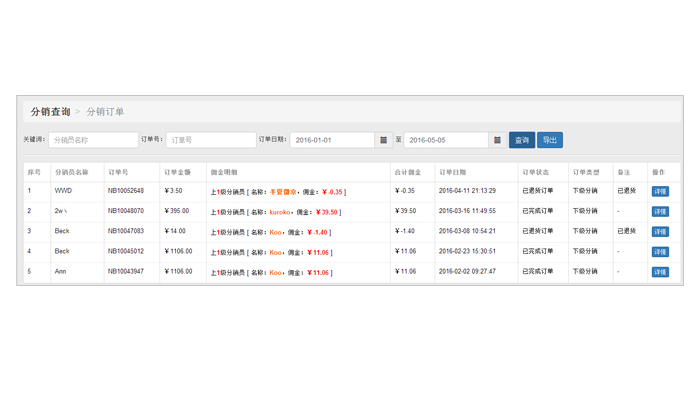The height and width of the screenshot is (400, 700).
Task: Show 详情 for order NB10047083
Action: [660, 232]
